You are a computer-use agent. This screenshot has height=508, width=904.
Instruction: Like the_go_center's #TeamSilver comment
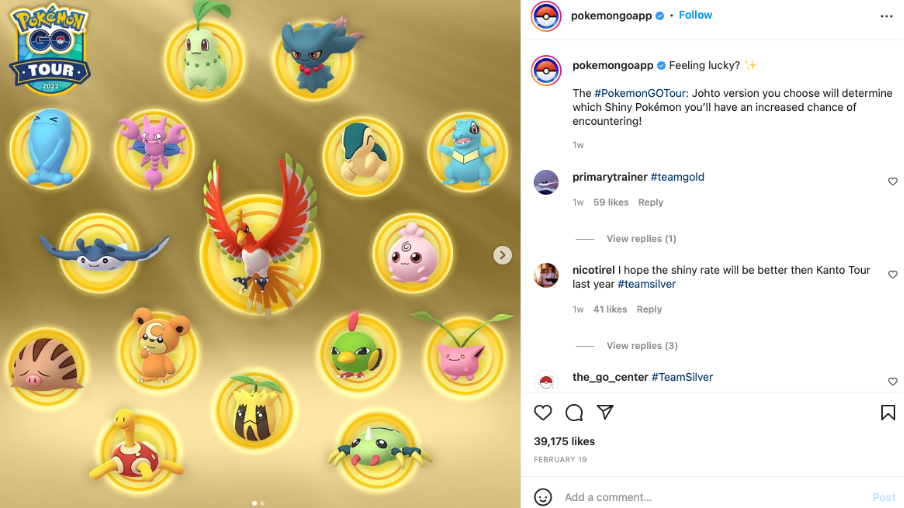click(x=892, y=382)
